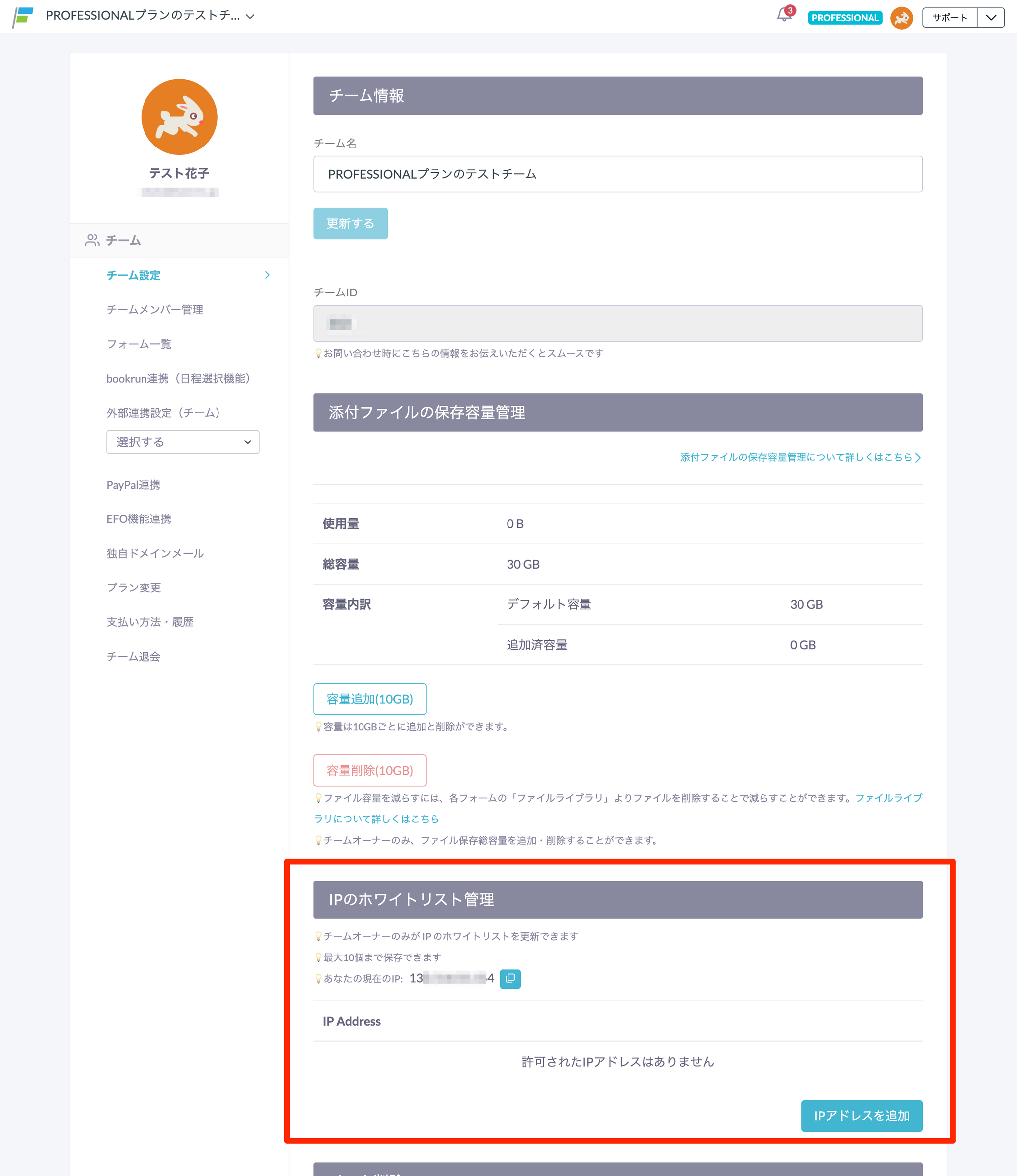This screenshot has height=1176, width=1017.
Task: Click 容量追加(10GB) button
Action: tap(369, 699)
